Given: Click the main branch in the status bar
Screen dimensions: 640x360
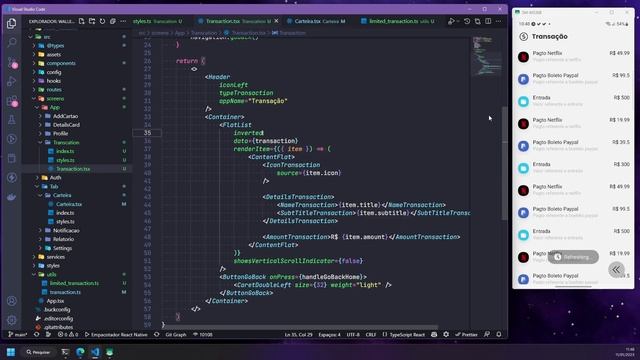Looking at the screenshot, I should click(x=18, y=334).
